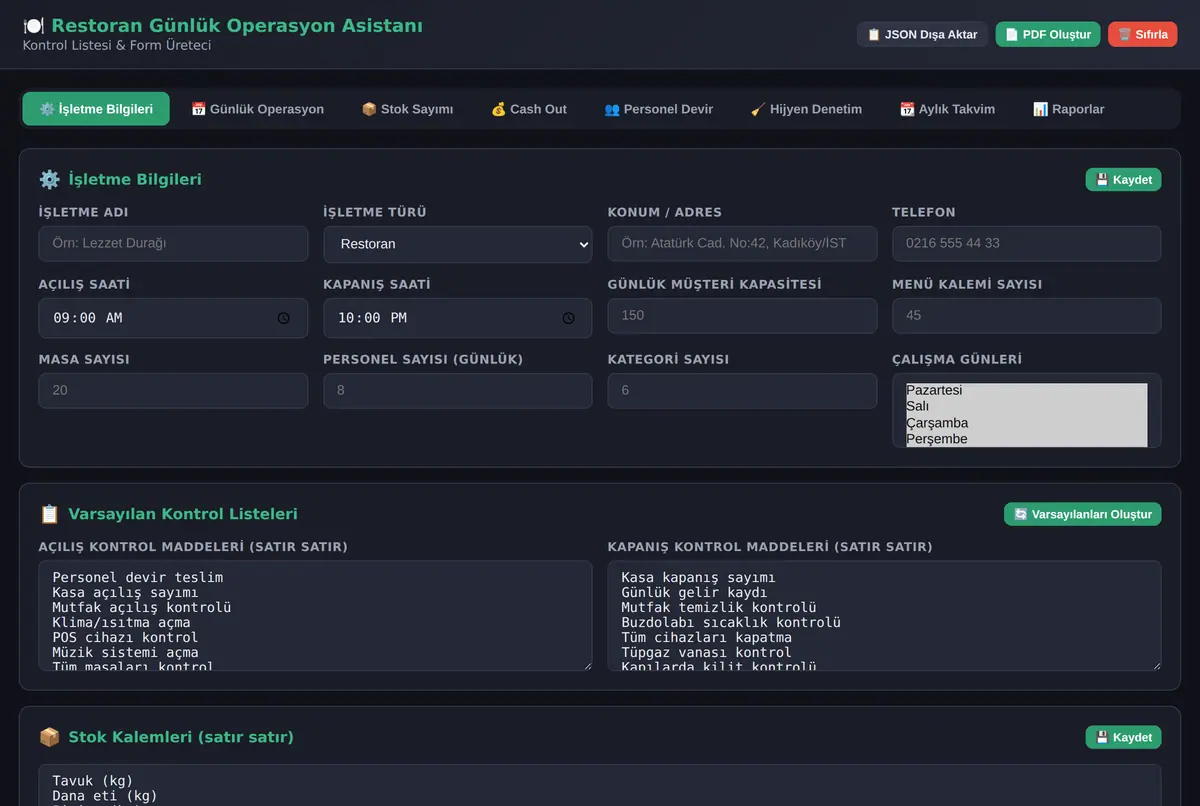Click into the Telefon field
The width and height of the screenshot is (1200, 806).
point(1026,244)
